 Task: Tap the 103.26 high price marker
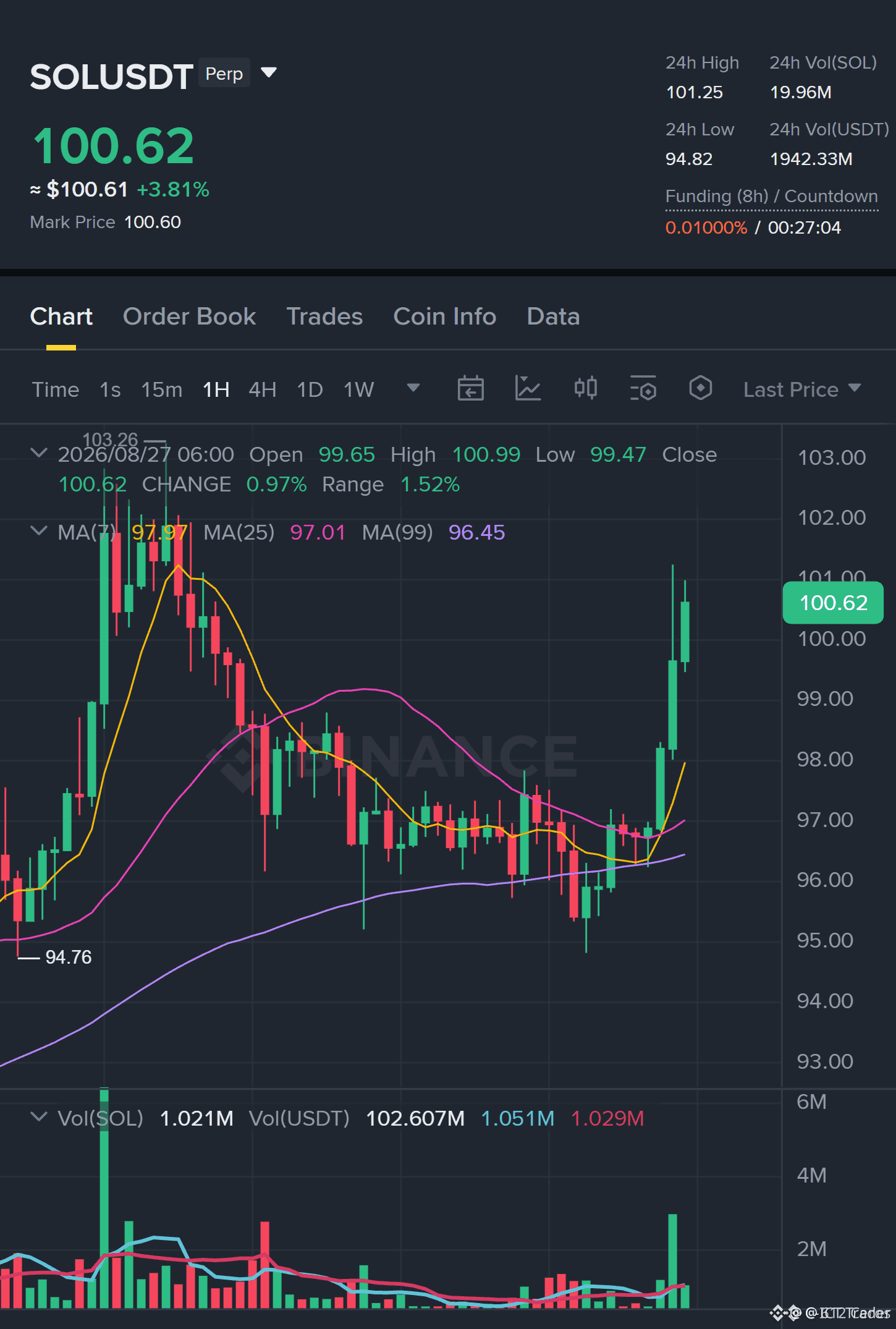110,439
